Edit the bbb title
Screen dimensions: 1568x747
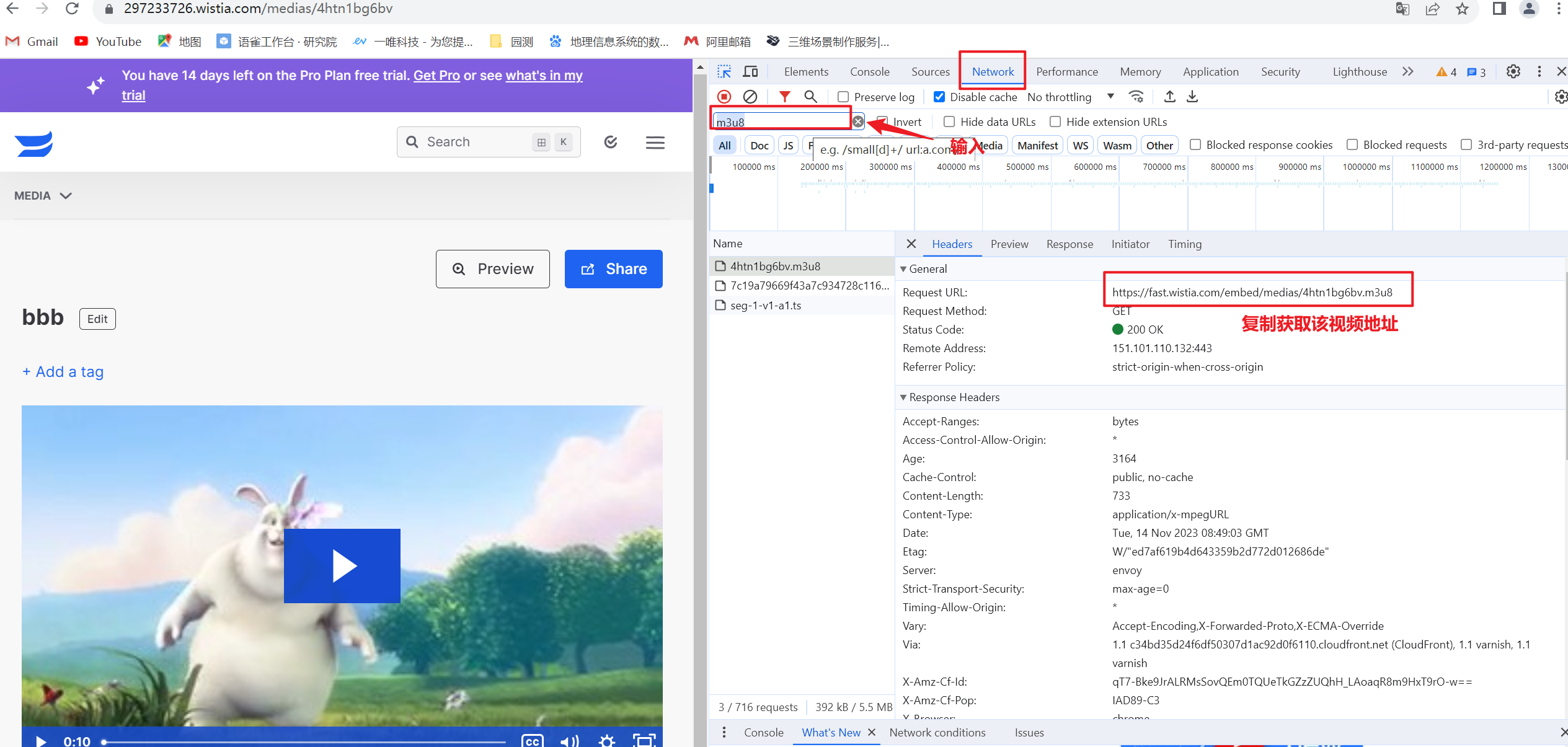pos(97,319)
